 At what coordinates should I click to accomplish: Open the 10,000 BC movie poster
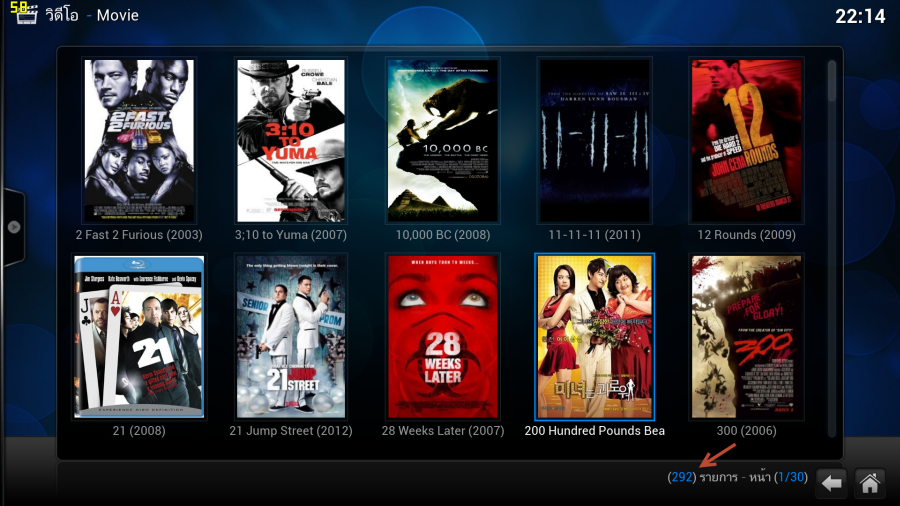(443, 141)
